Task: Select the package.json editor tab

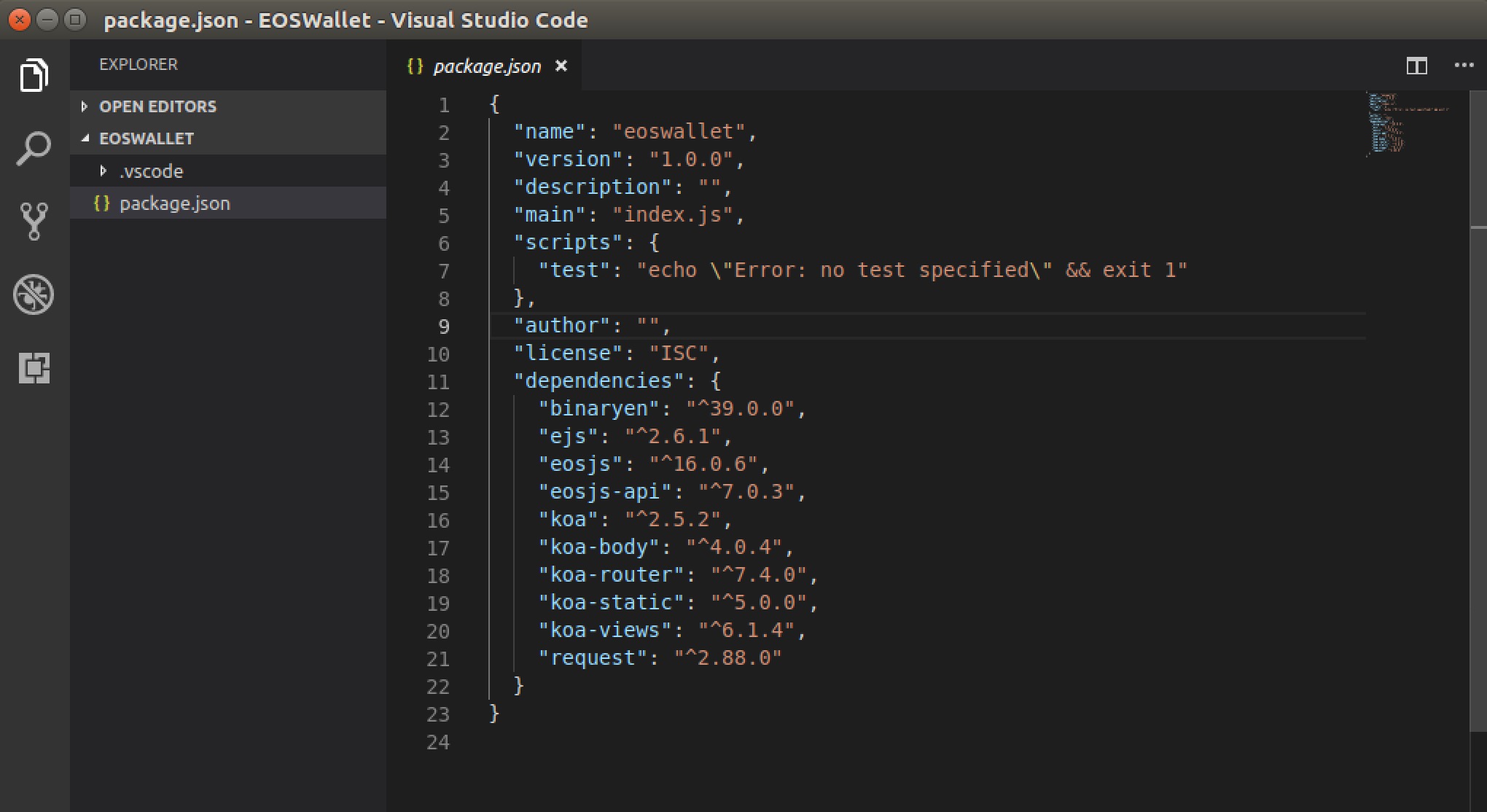Action: coord(484,66)
